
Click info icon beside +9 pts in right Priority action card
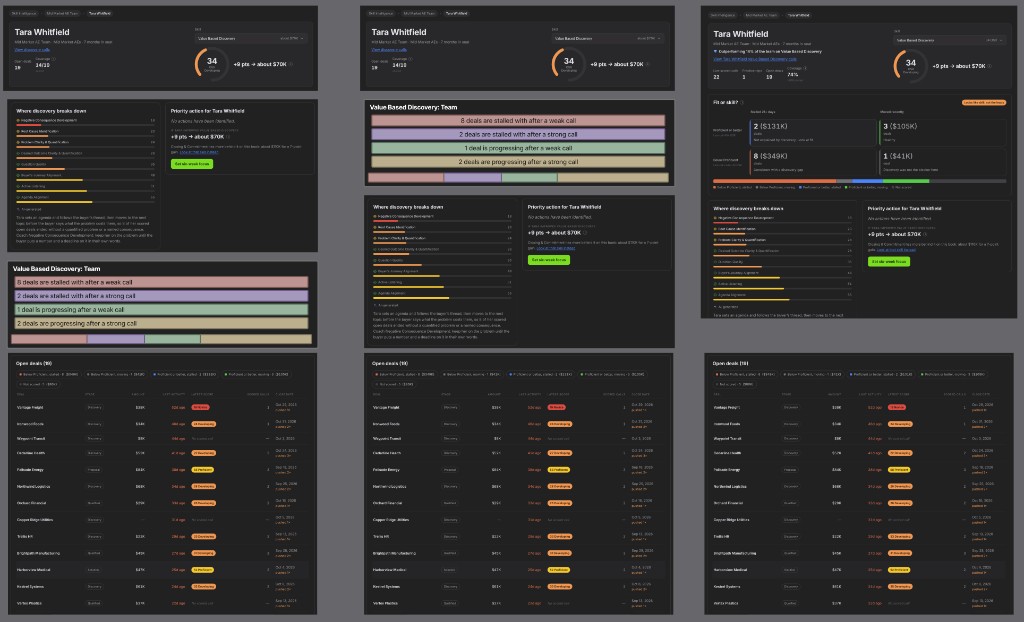coord(925,234)
